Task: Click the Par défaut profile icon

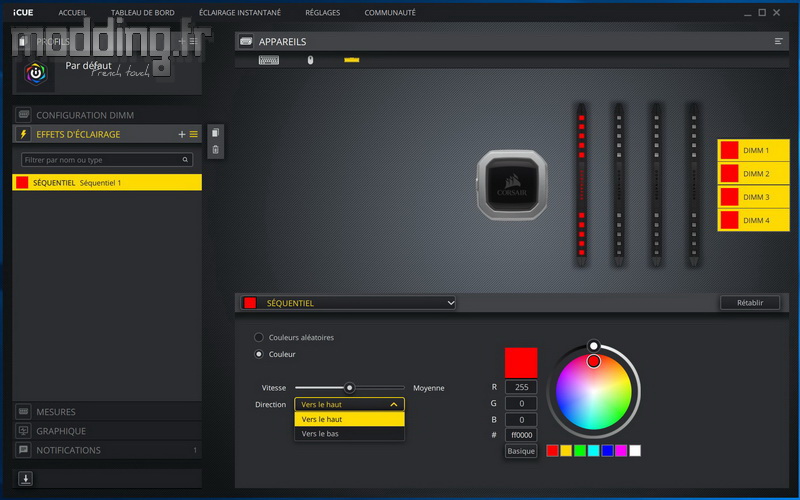Action: click(36, 73)
